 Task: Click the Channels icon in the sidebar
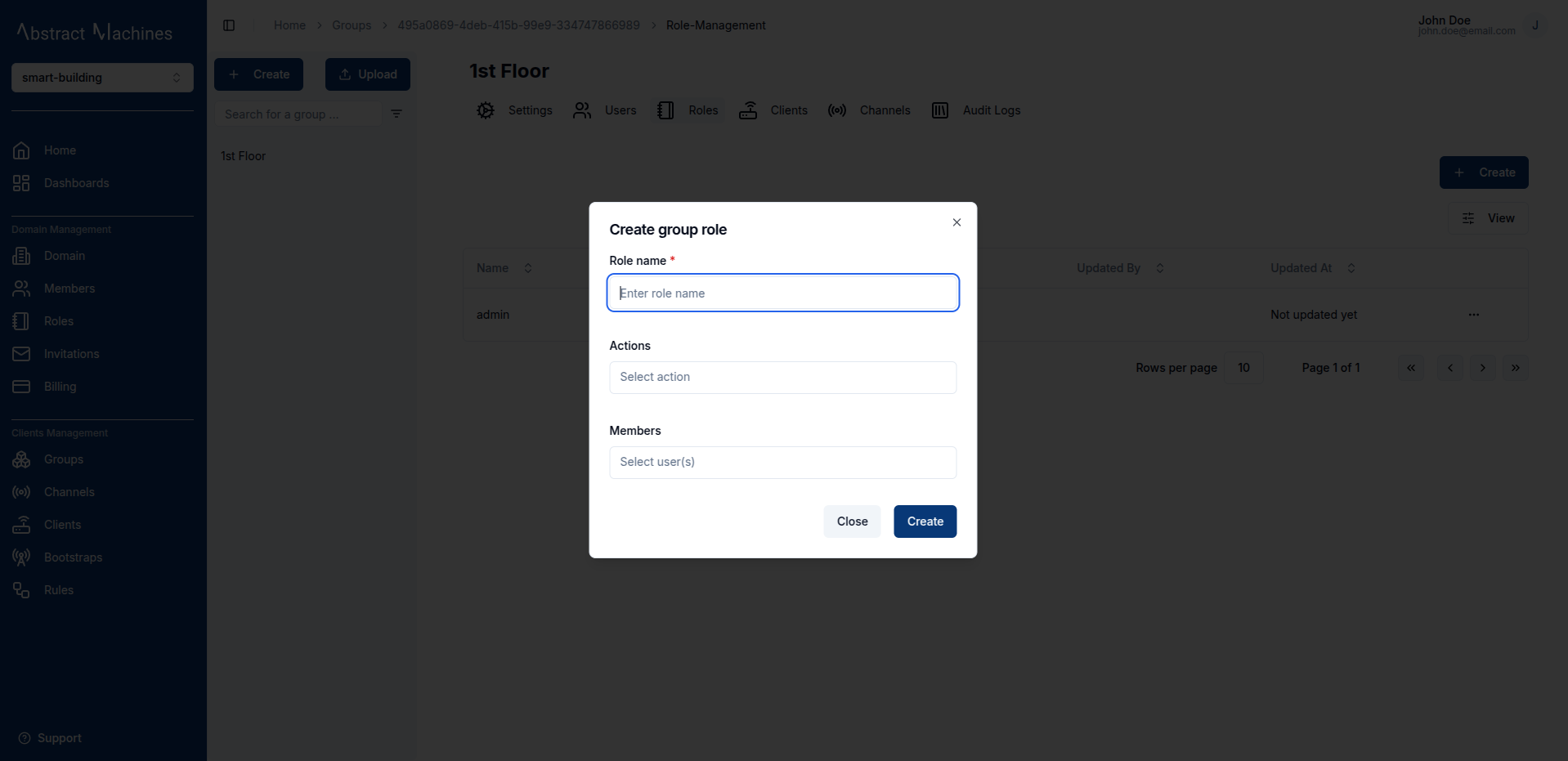(x=21, y=492)
